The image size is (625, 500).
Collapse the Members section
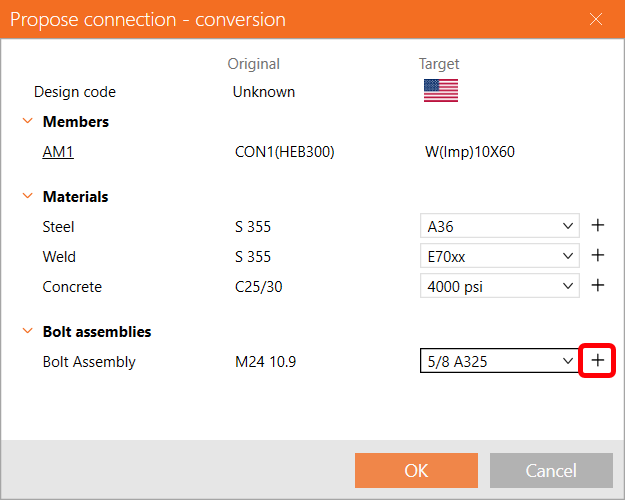pos(27,122)
